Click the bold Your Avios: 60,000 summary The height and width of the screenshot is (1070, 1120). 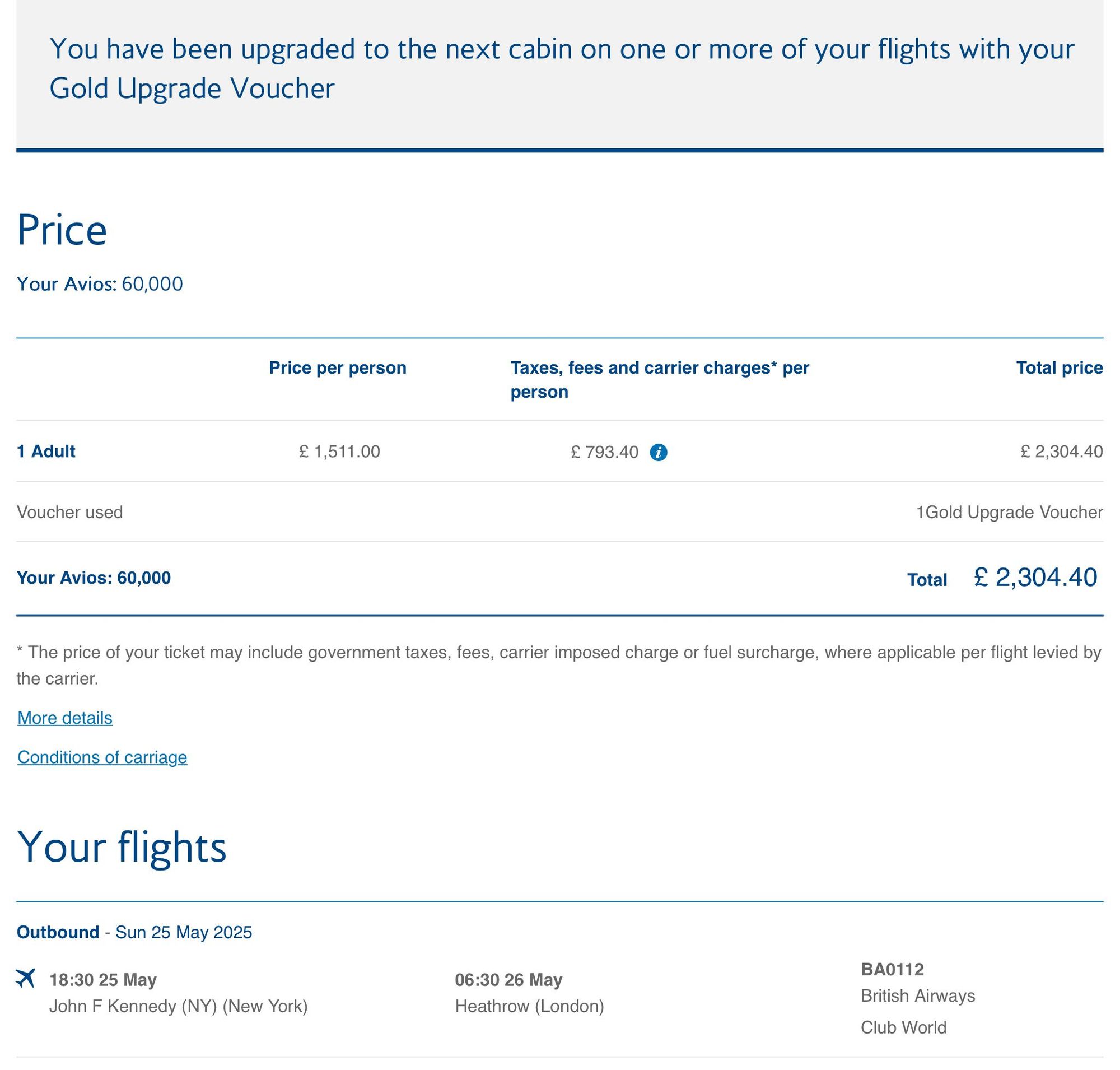point(94,578)
